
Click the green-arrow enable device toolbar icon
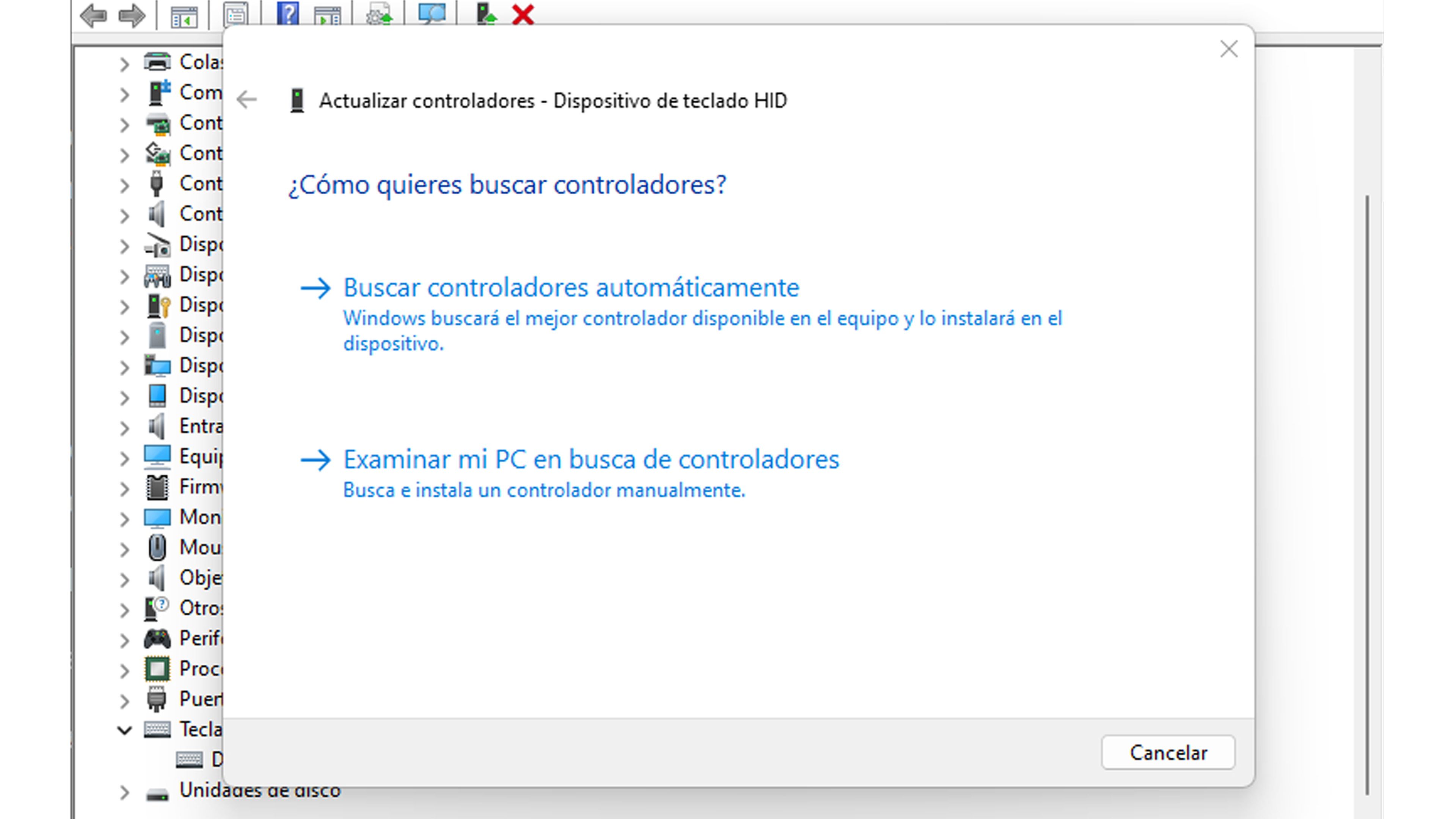485,14
